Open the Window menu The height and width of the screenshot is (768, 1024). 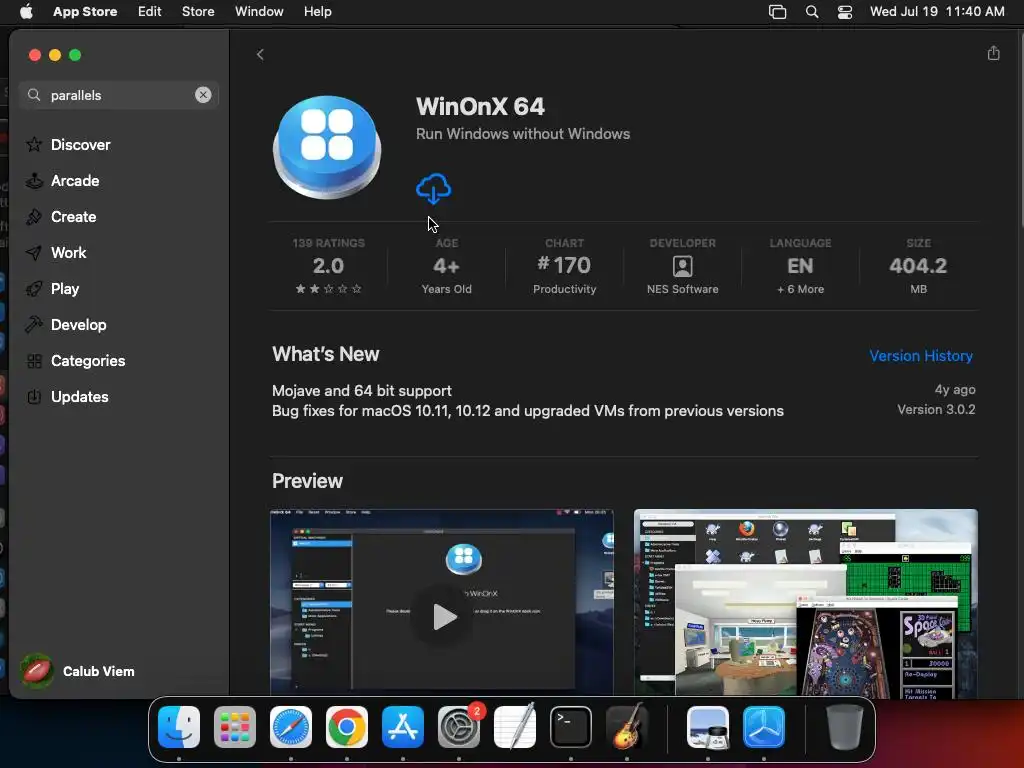tap(259, 11)
